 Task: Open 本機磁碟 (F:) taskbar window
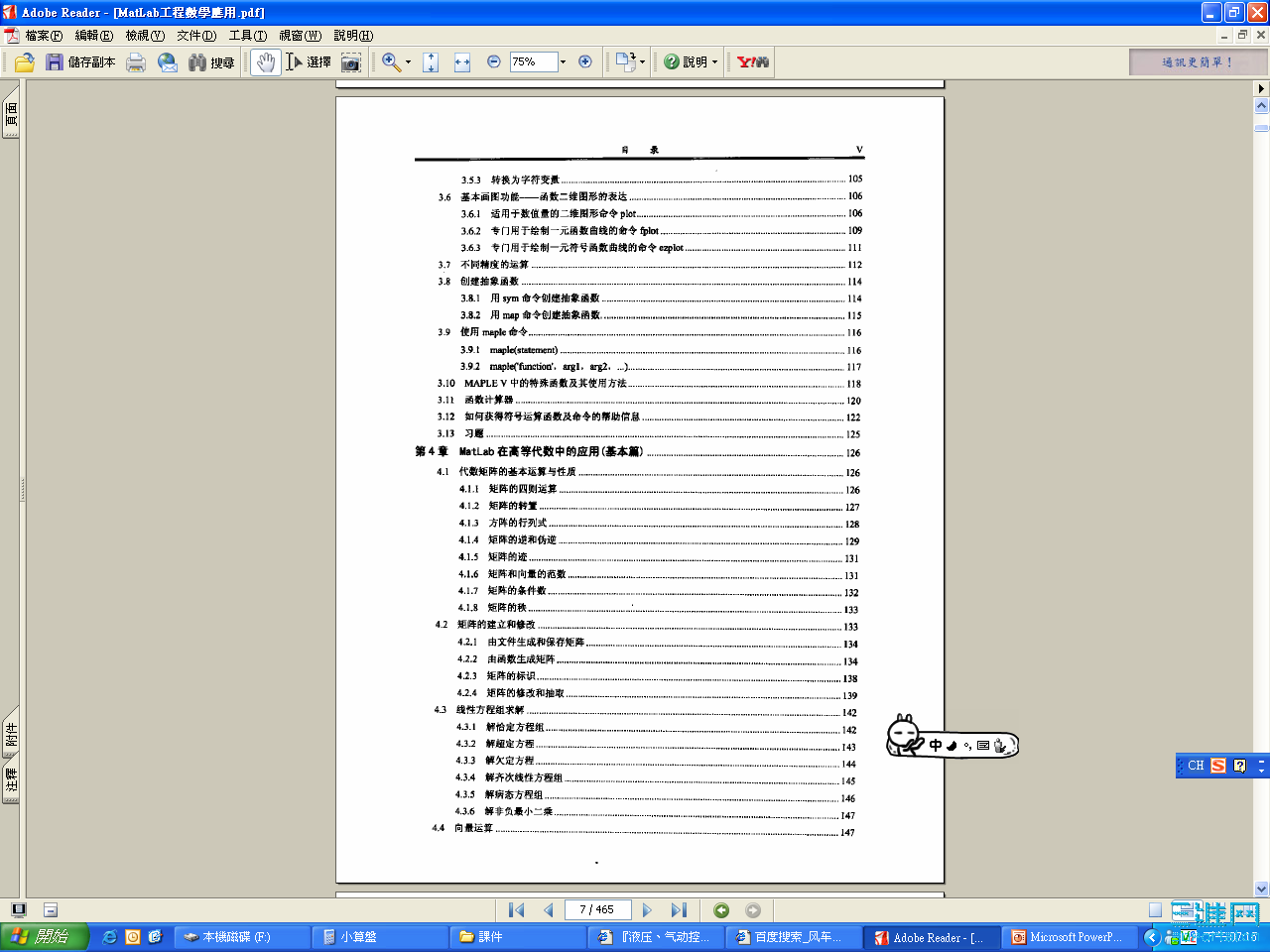click(240, 937)
